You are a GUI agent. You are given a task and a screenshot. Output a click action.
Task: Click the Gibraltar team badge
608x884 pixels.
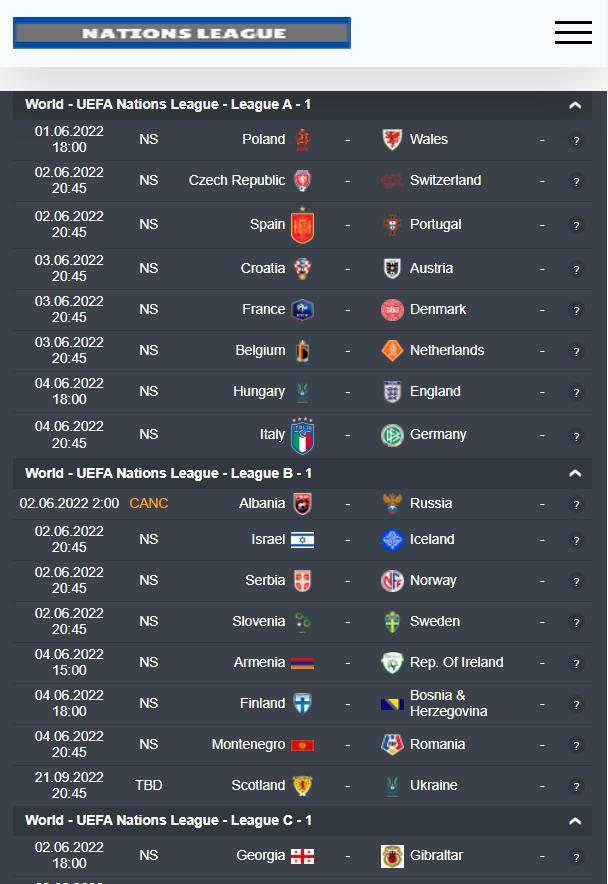point(392,855)
